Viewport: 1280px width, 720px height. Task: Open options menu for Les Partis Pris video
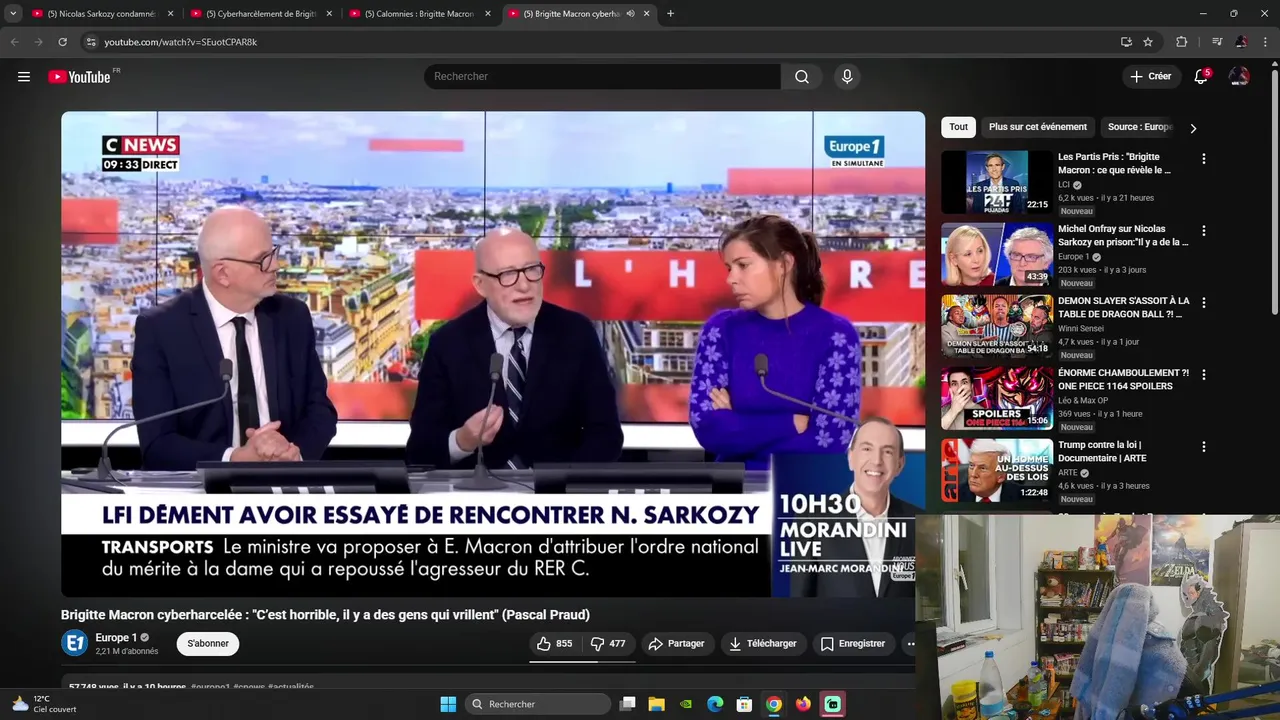[1204, 159]
